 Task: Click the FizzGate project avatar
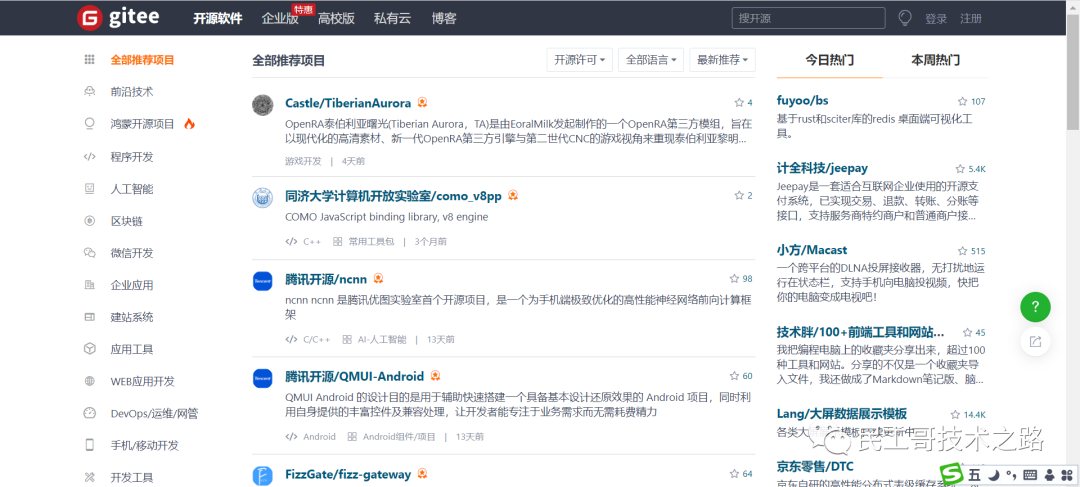tap(262, 475)
